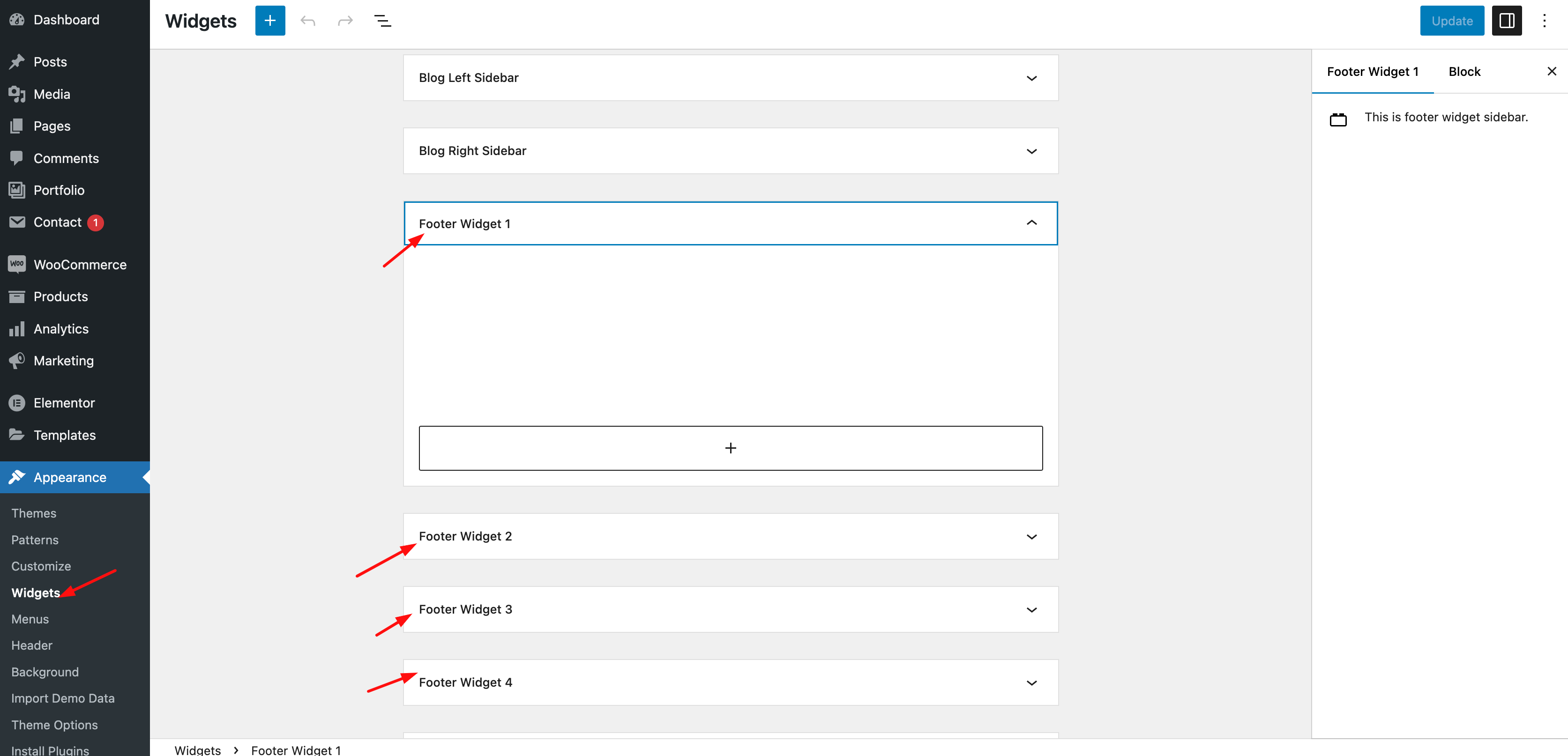The height and width of the screenshot is (756, 1568).
Task: Click the footer widget sidebar description text
Action: click(x=1446, y=117)
